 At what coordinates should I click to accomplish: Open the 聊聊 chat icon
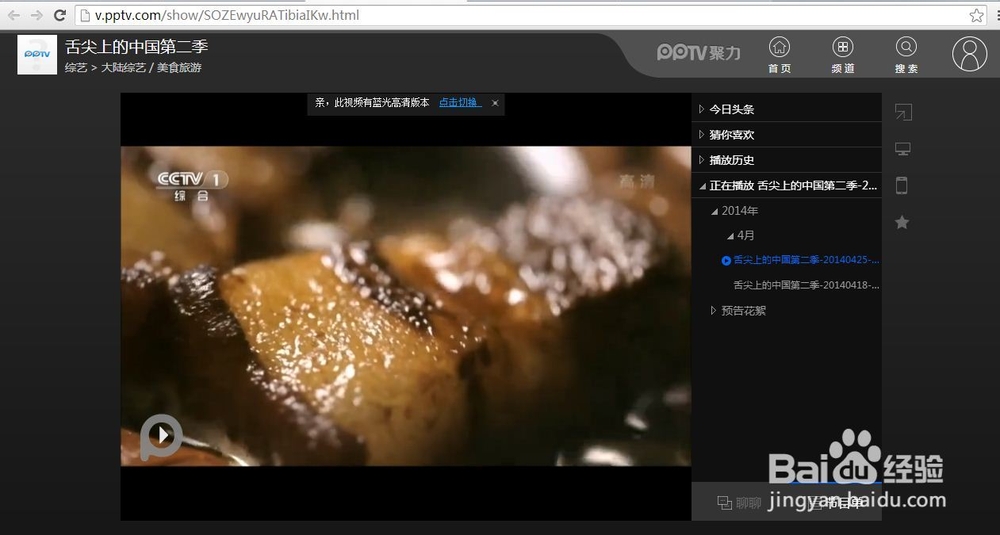pos(724,502)
